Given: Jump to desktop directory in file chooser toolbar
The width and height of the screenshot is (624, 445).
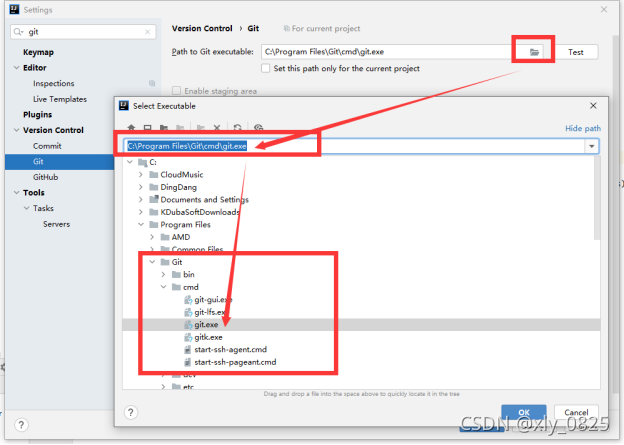Looking at the screenshot, I should click(x=148, y=128).
